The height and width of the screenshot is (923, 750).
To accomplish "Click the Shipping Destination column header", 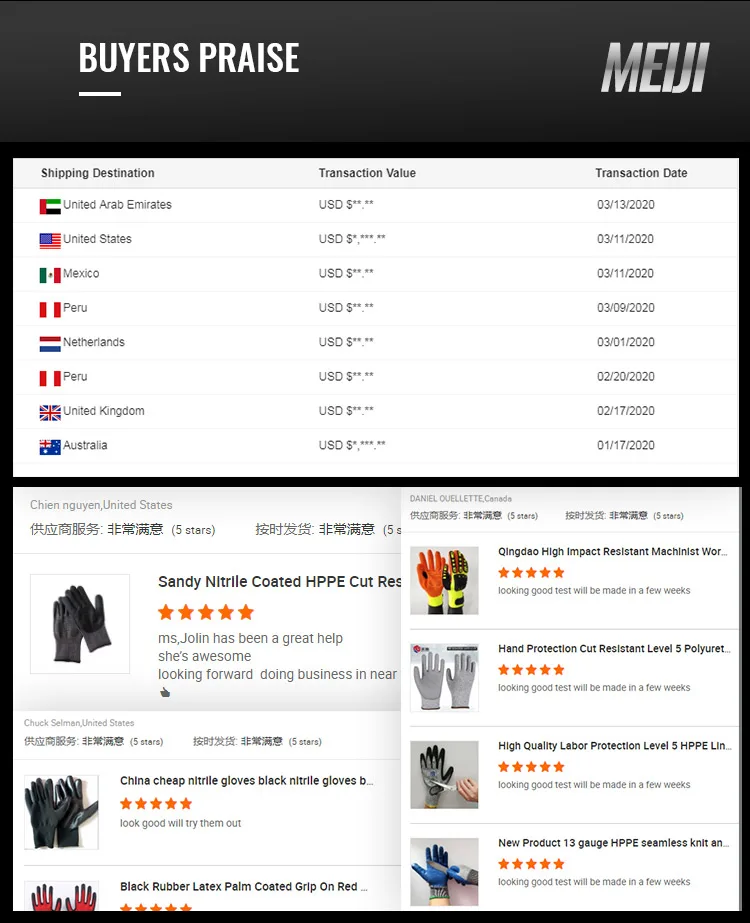I will [98, 173].
